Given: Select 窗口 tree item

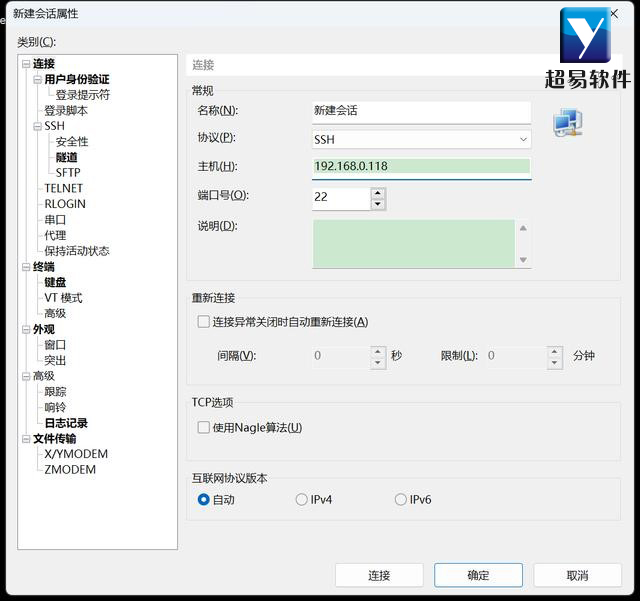Looking at the screenshot, I should click(x=55, y=345).
